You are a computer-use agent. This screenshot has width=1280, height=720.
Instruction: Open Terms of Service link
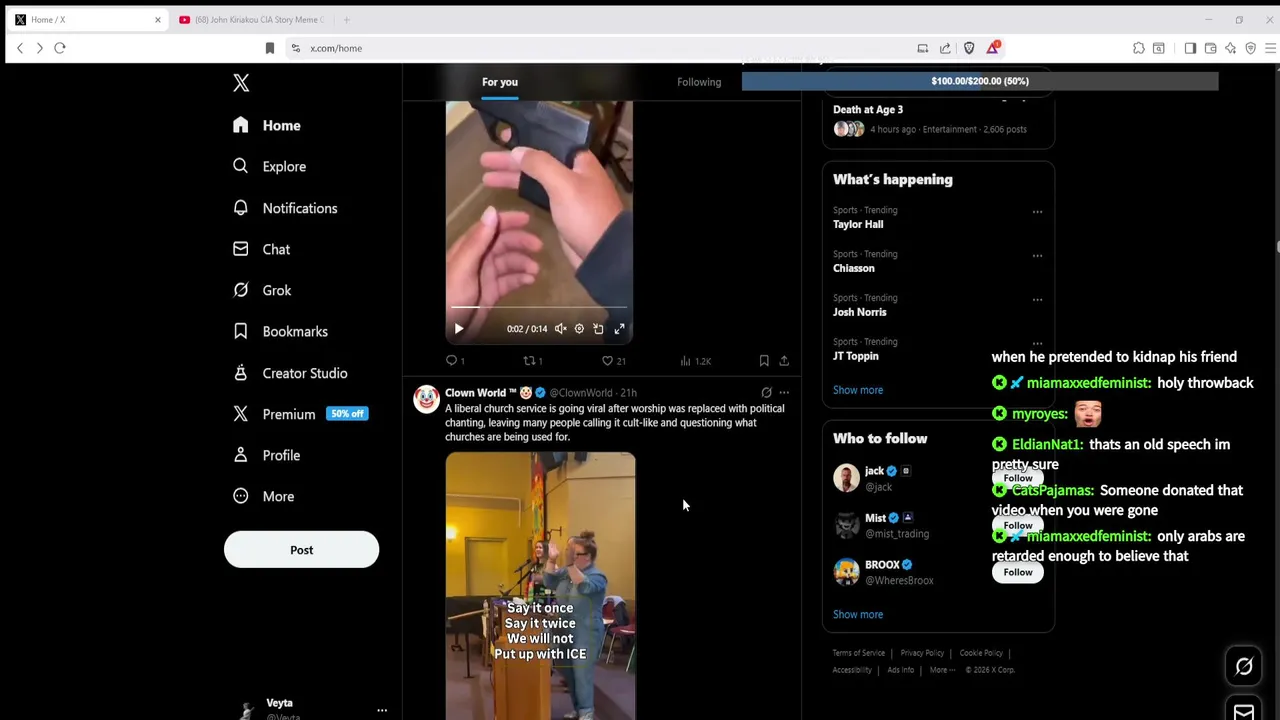[x=858, y=653]
